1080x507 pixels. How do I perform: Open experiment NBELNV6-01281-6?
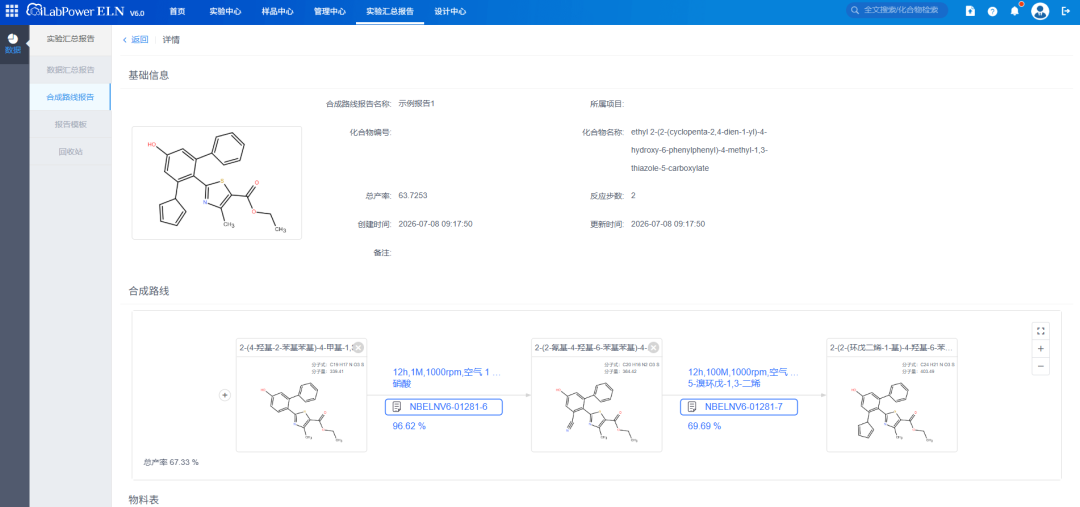(444, 407)
